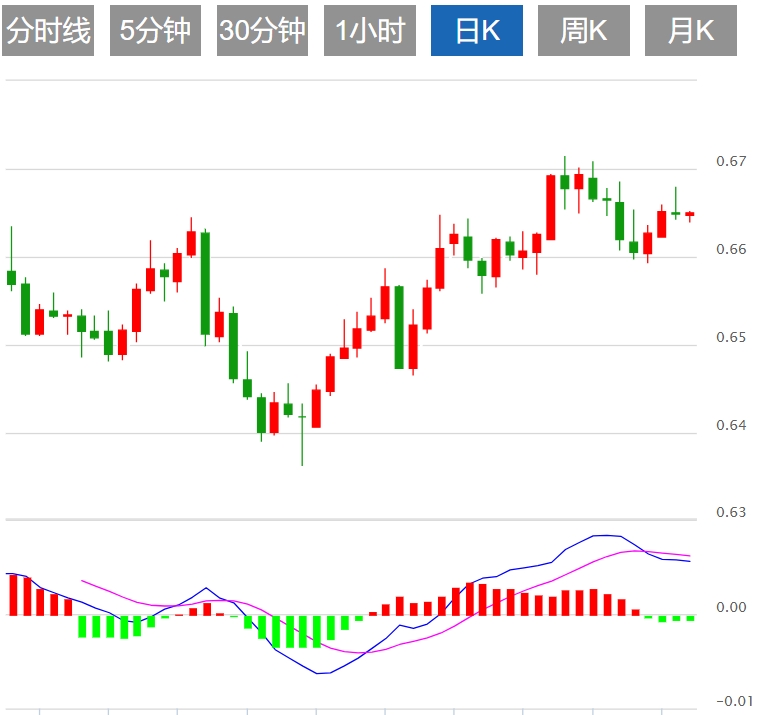Click the 0.63 price axis label

point(732,513)
